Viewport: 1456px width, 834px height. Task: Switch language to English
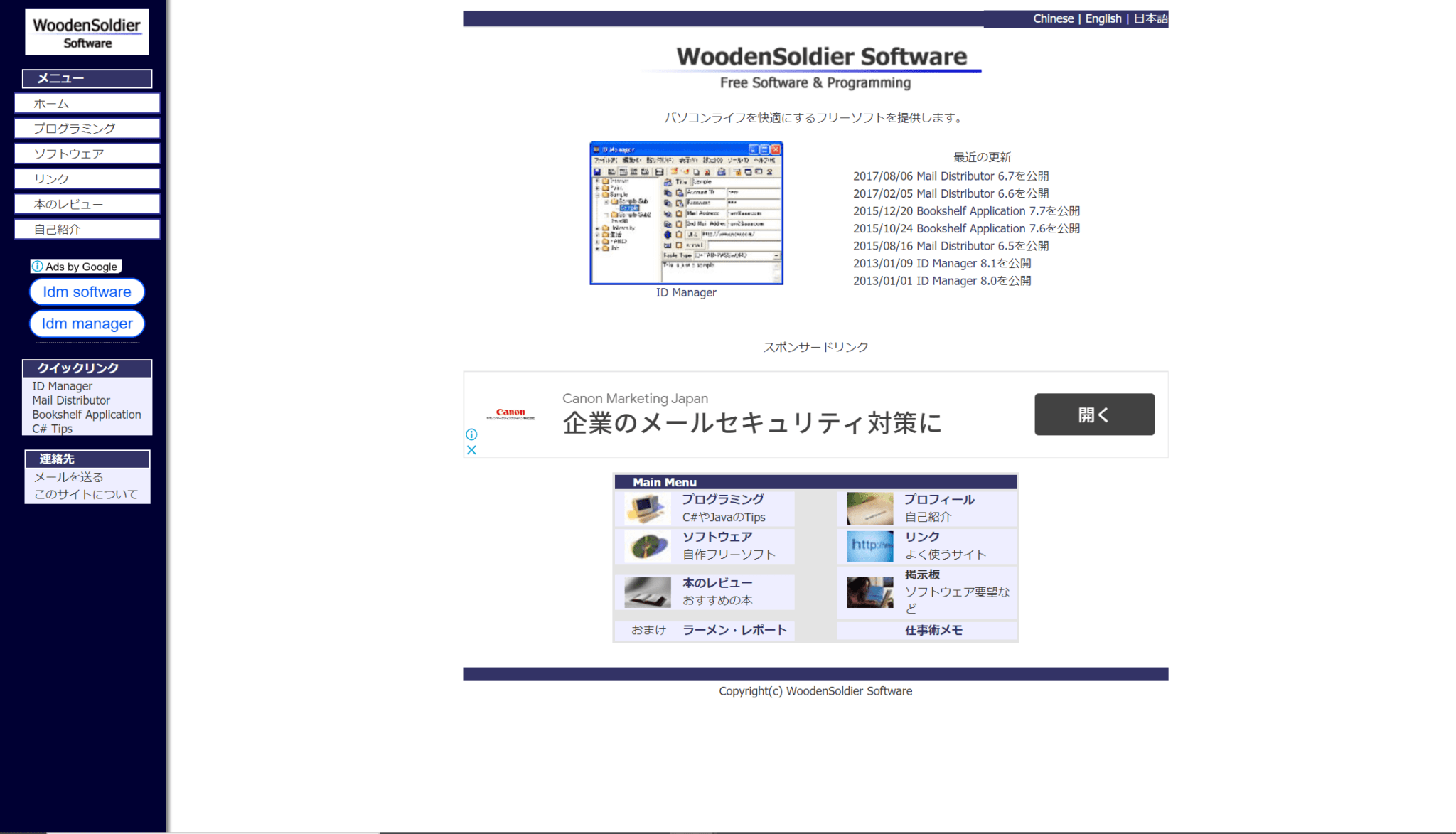pos(1103,18)
